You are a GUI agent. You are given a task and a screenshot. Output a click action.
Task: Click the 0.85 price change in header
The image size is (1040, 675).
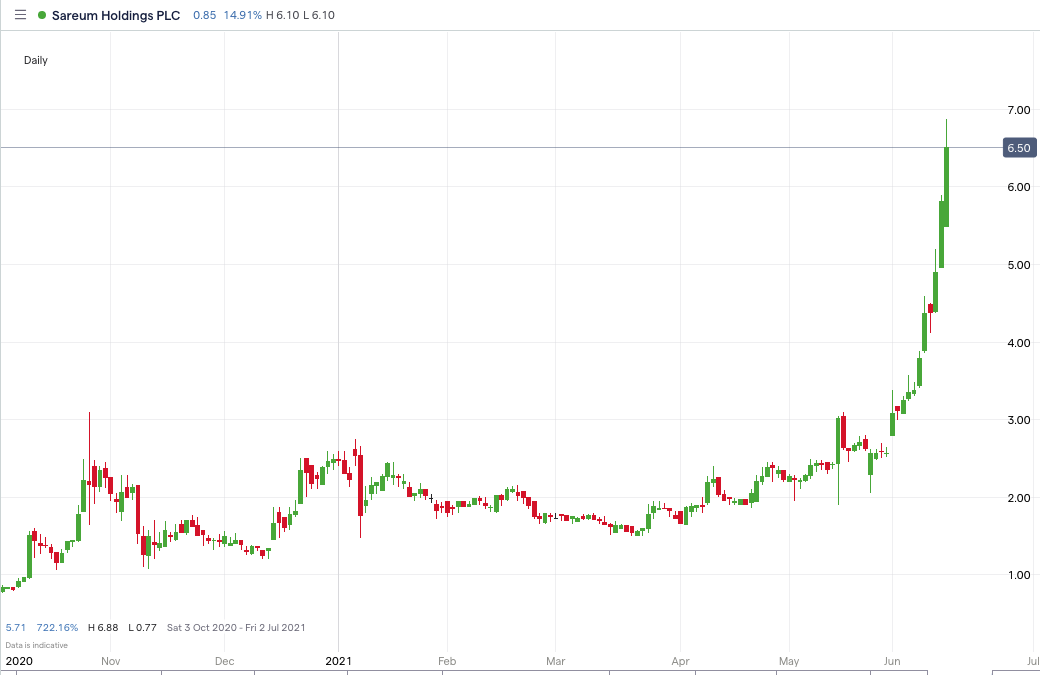click(x=203, y=16)
